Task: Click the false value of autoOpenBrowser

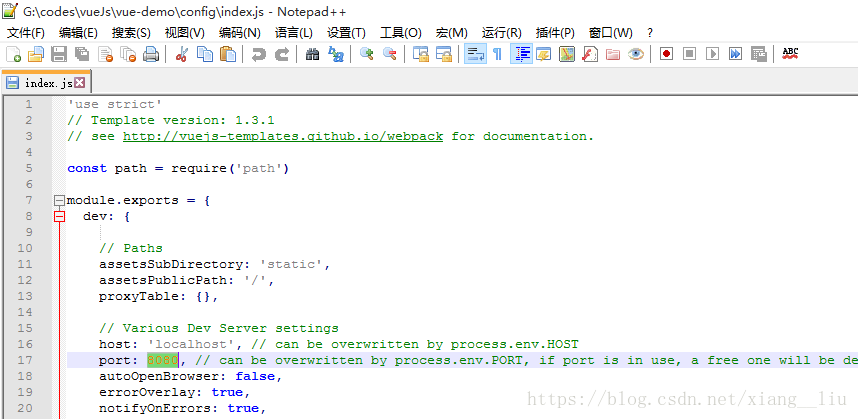Action: 254,376
